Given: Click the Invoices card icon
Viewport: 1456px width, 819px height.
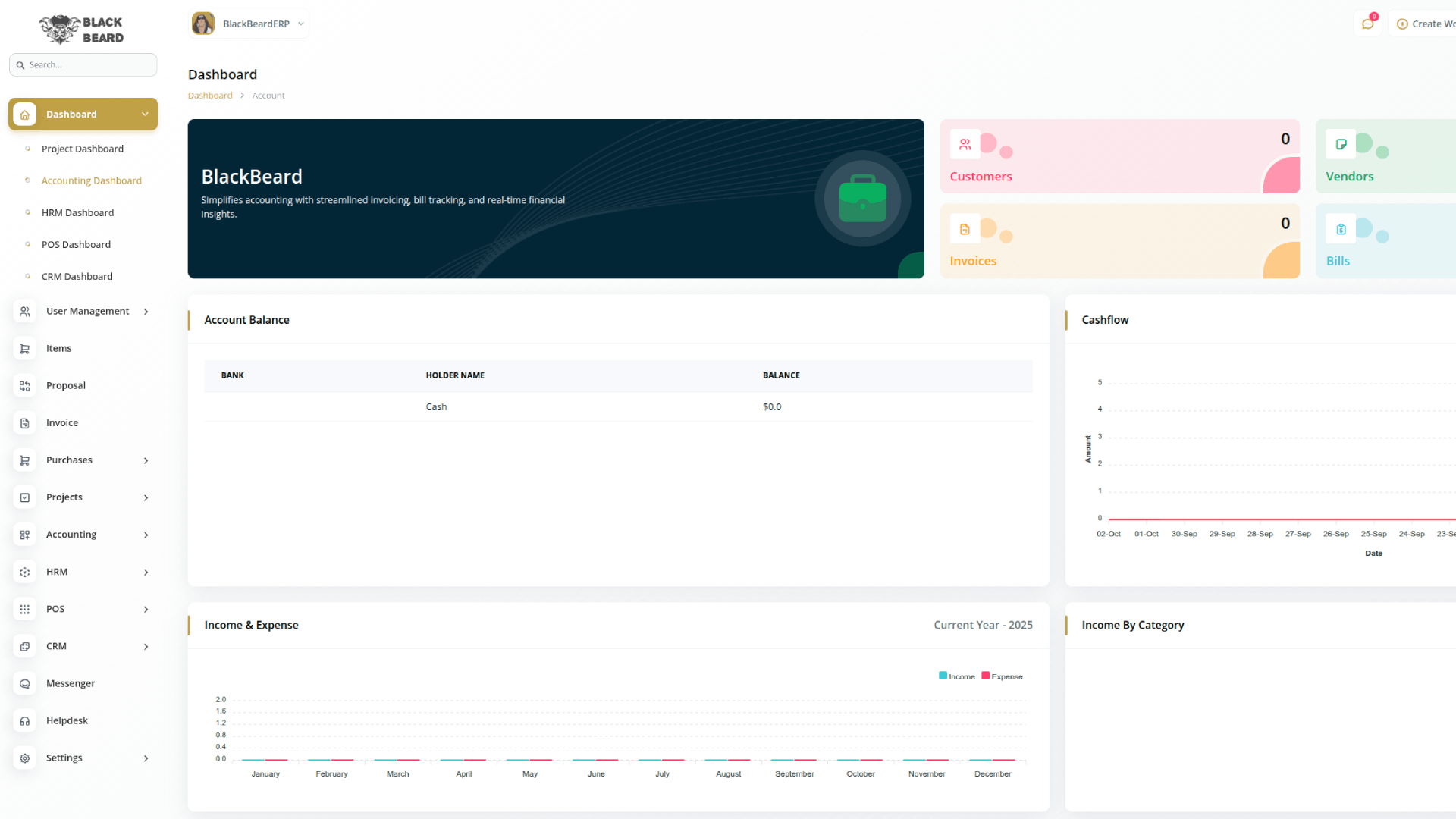Looking at the screenshot, I should tap(965, 229).
